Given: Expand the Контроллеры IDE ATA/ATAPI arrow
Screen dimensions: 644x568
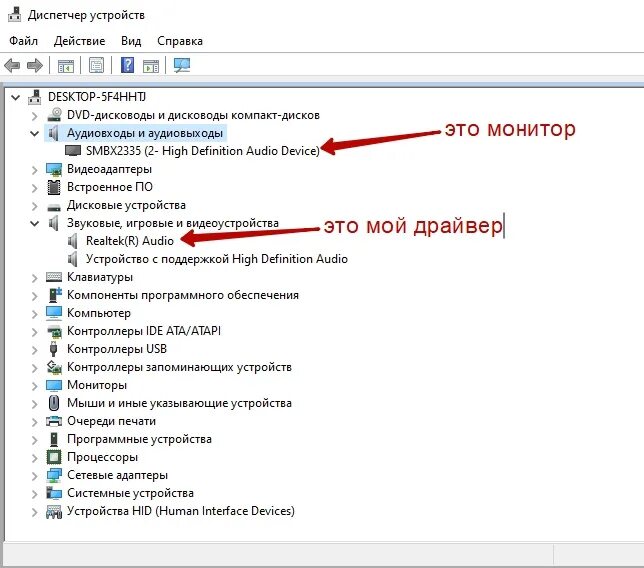Looking at the screenshot, I should [x=35, y=332].
